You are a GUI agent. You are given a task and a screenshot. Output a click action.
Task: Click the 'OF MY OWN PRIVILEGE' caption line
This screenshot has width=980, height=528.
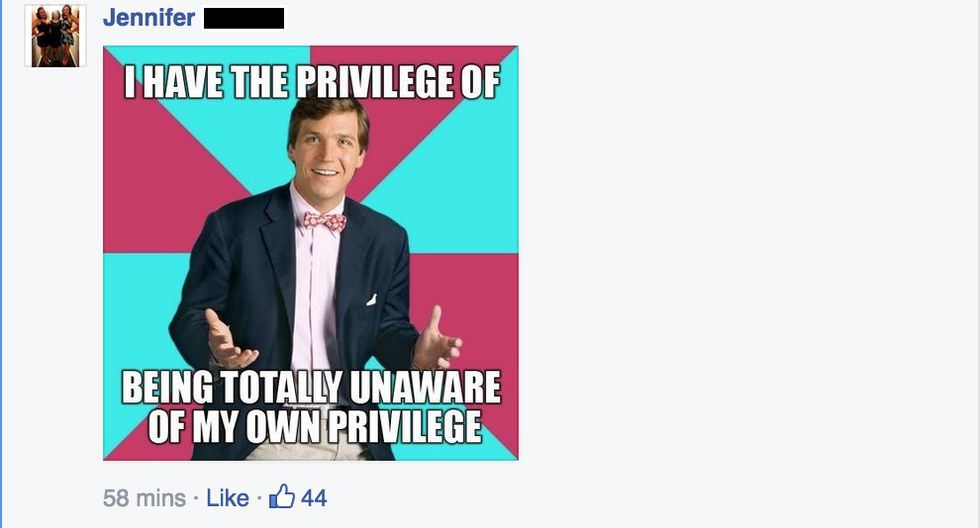[315, 427]
